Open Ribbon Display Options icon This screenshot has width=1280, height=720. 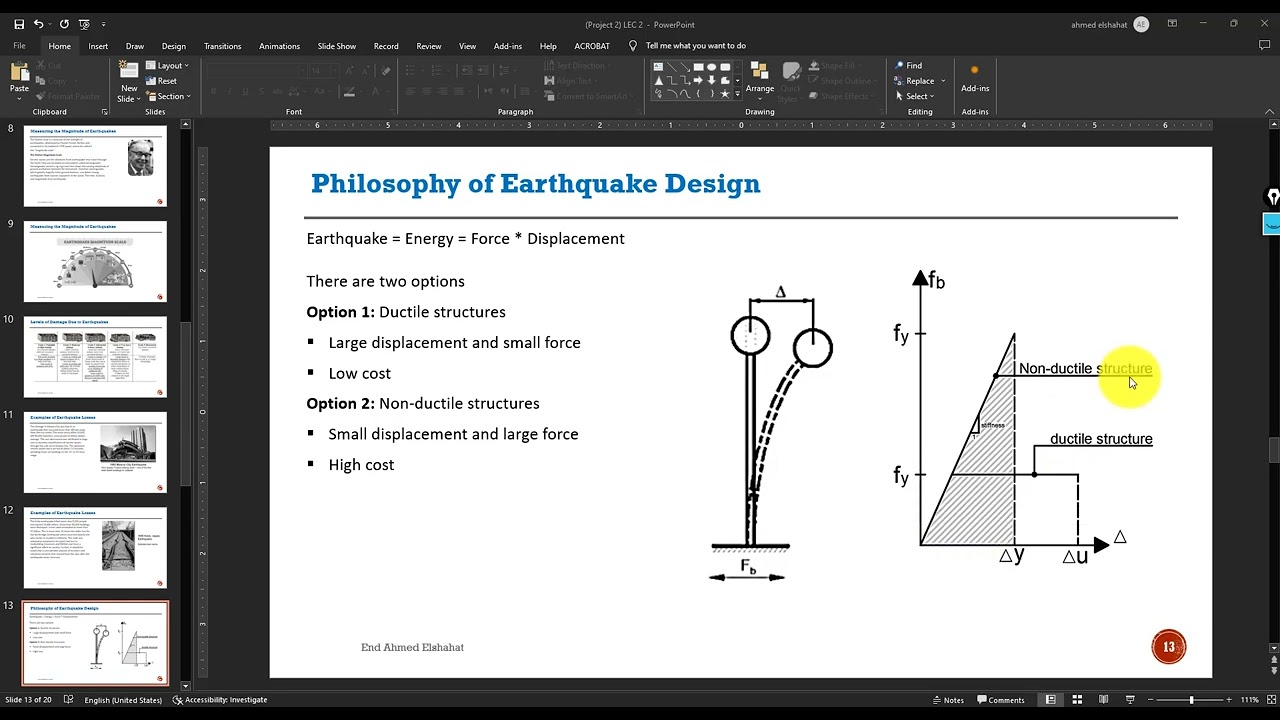tap(1172, 24)
